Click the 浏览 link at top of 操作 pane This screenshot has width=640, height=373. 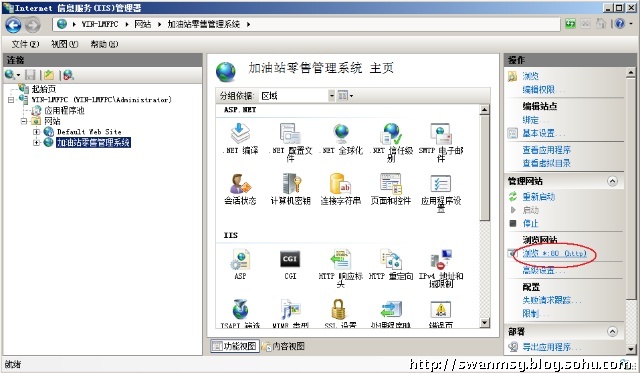531,76
